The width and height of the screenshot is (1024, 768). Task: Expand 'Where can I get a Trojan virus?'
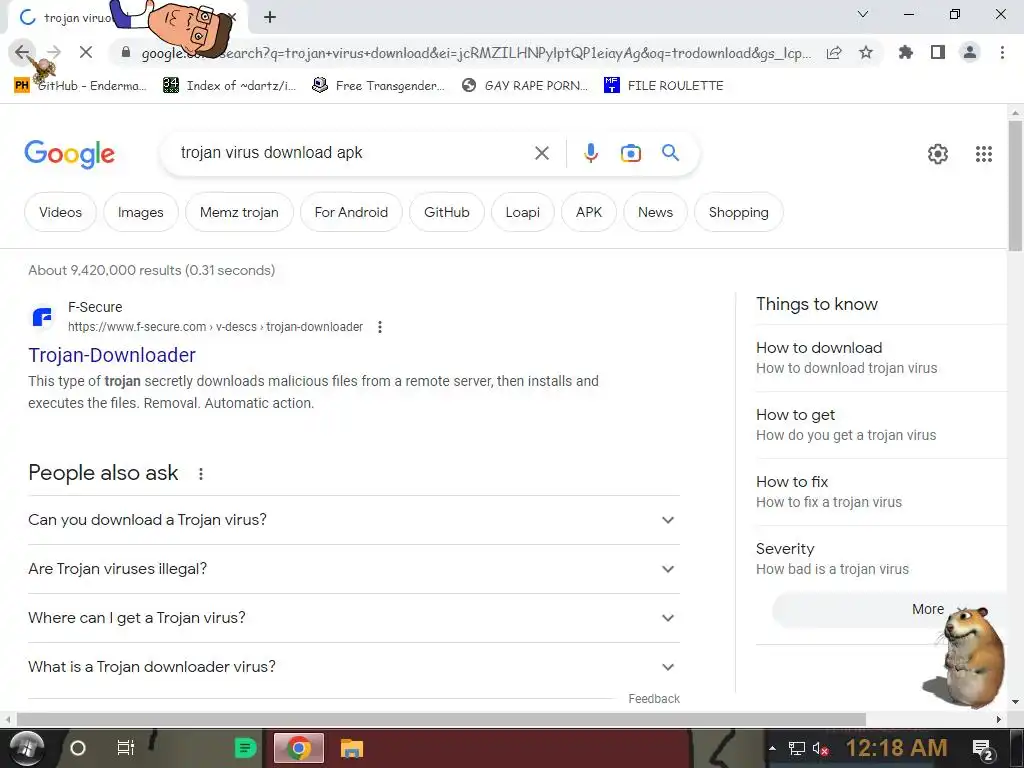click(354, 618)
